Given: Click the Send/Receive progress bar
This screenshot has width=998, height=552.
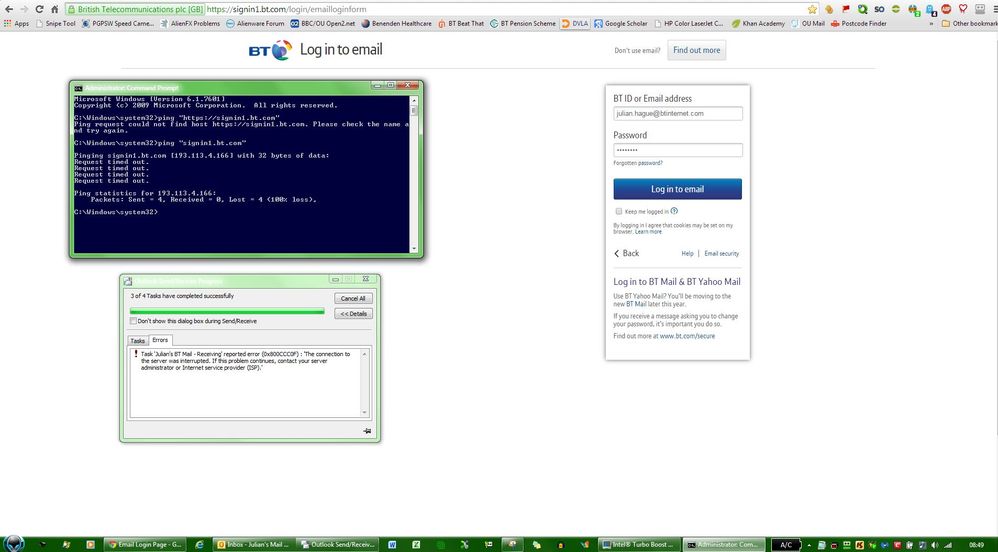Looking at the screenshot, I should (x=227, y=311).
